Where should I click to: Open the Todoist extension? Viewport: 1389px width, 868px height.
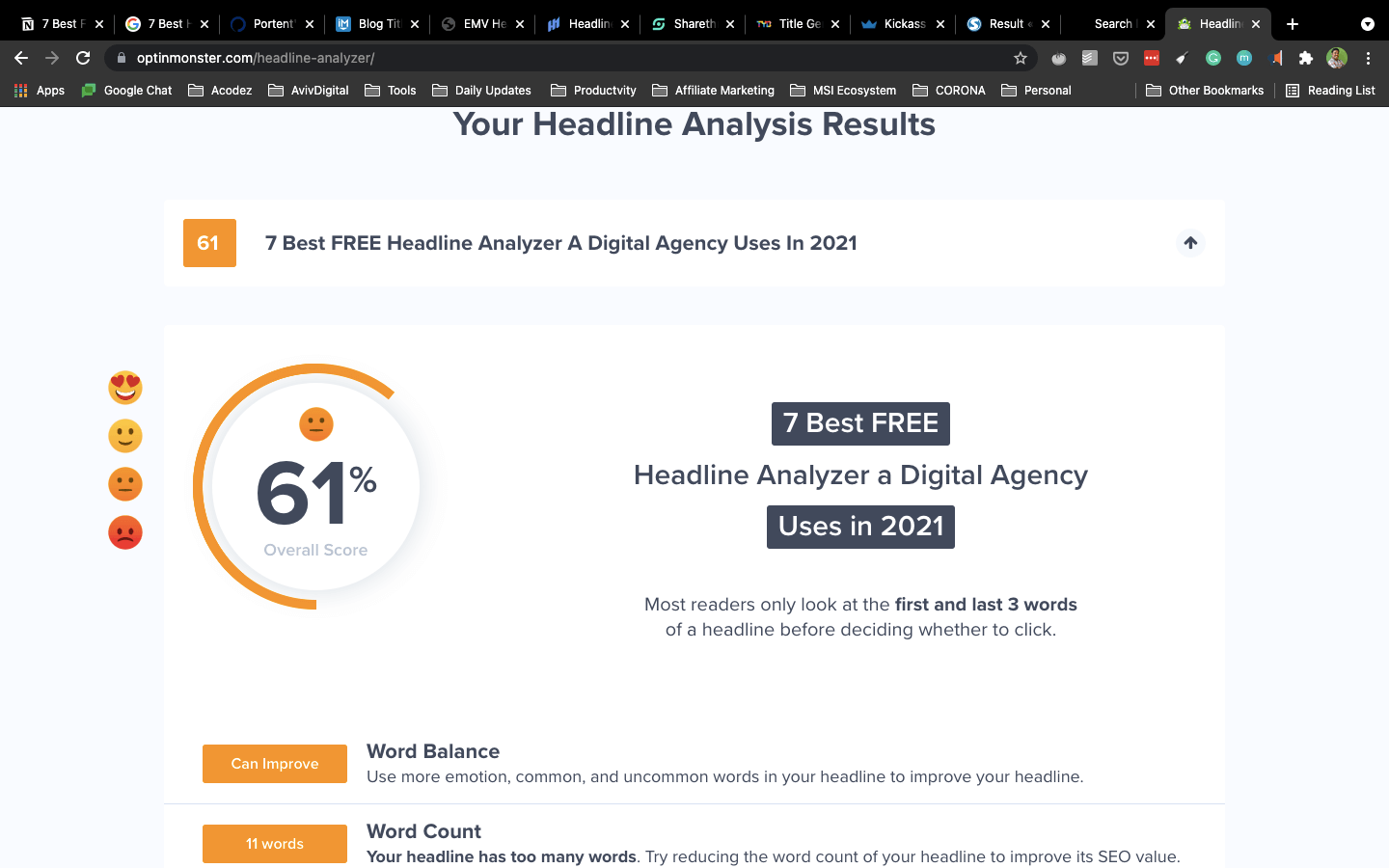[x=1089, y=58]
